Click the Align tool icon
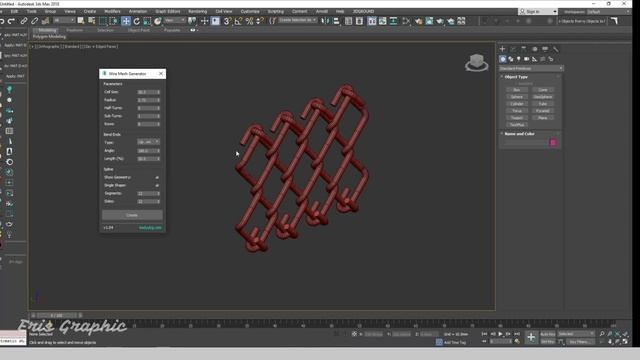640x360 pixels. (336, 21)
